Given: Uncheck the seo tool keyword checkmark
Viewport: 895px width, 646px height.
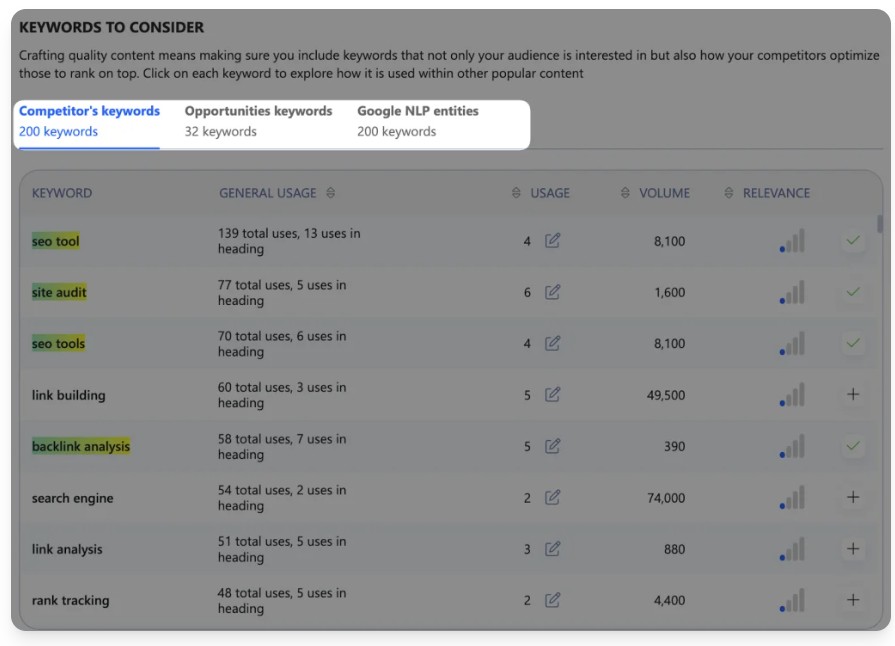Looking at the screenshot, I should tap(853, 241).
